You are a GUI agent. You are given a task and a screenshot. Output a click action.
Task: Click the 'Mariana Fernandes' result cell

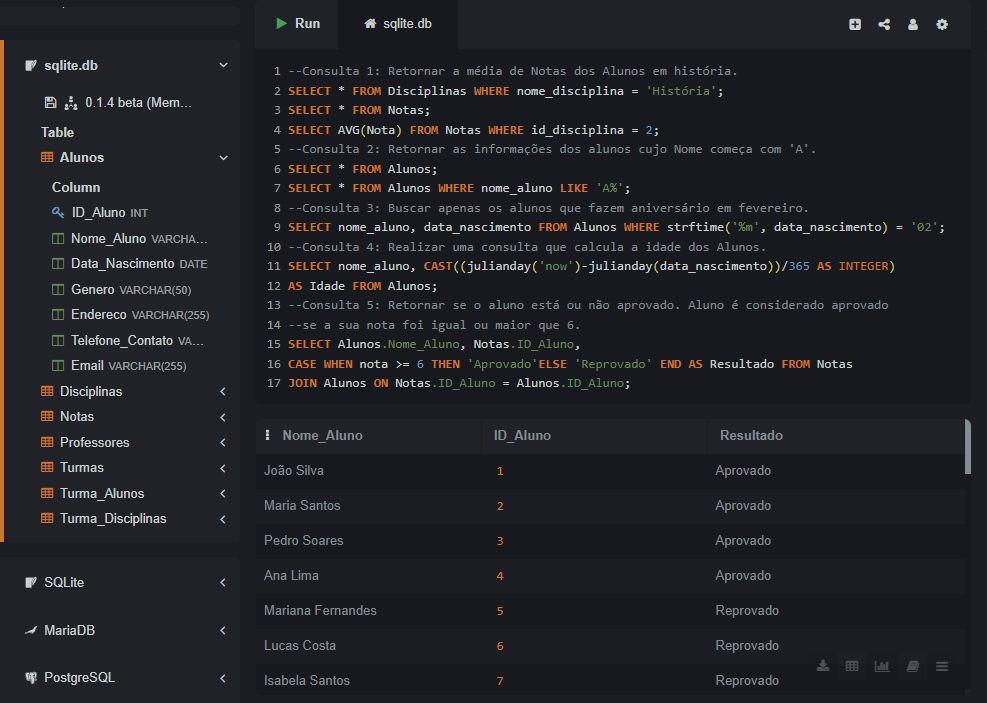(x=320, y=610)
